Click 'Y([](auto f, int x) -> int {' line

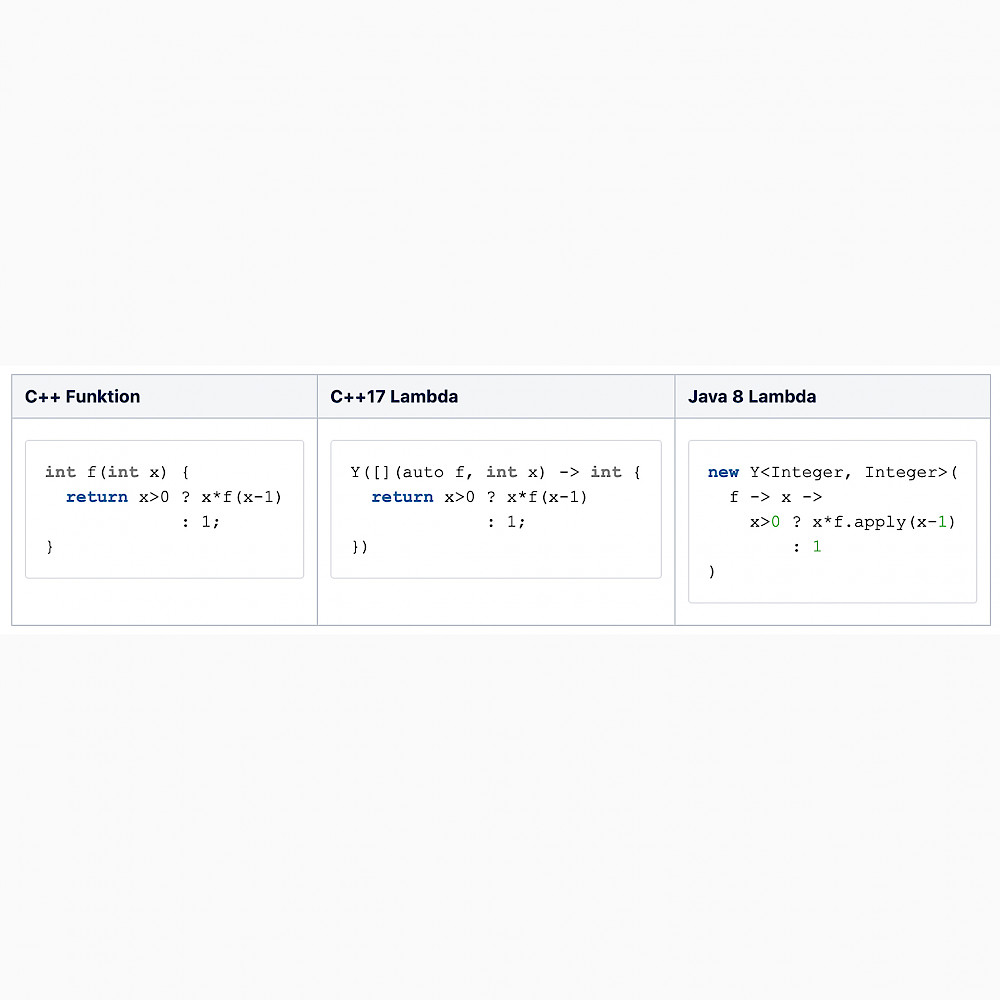coord(496,473)
